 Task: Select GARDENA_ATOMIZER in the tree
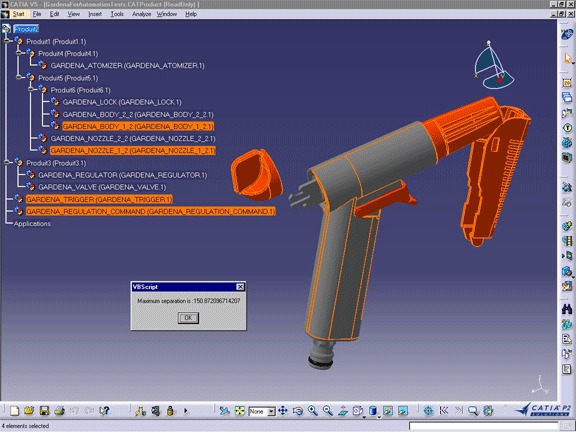127,66
